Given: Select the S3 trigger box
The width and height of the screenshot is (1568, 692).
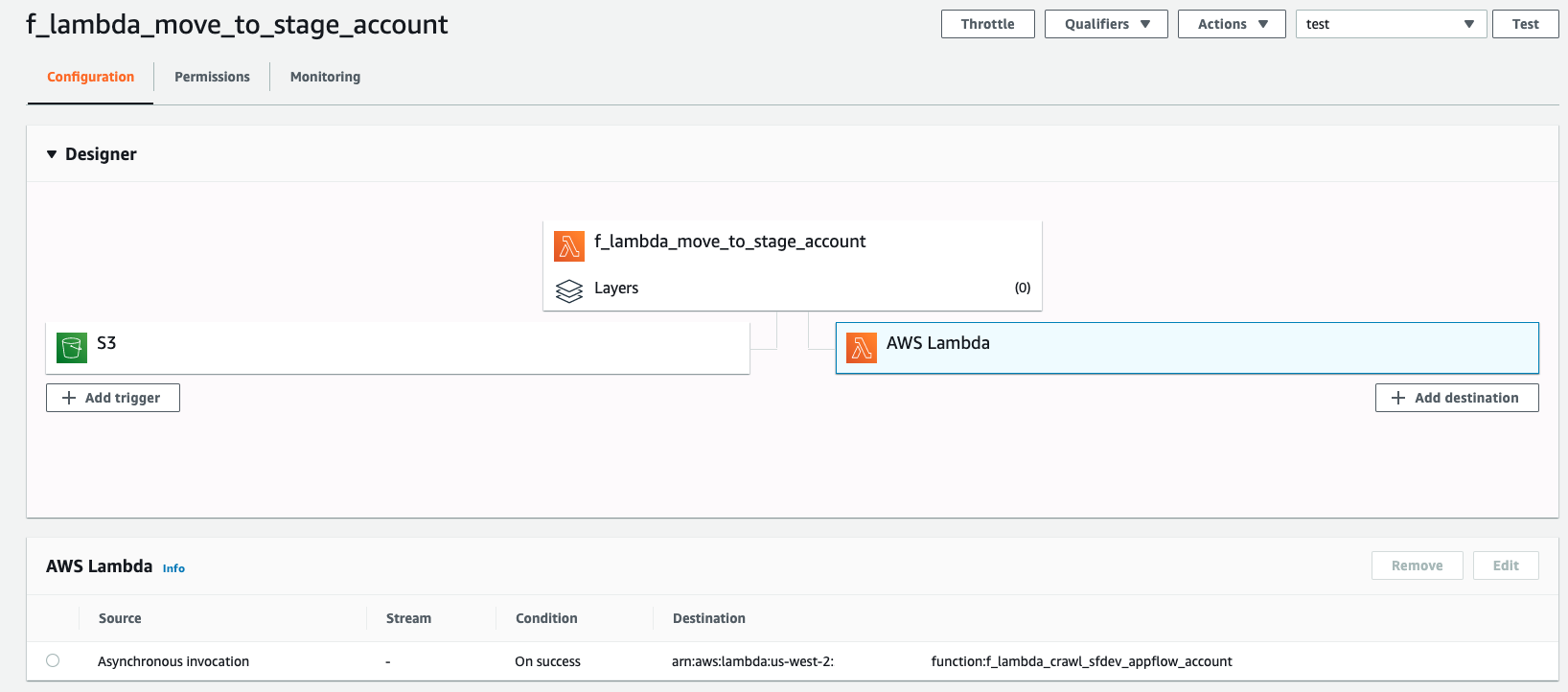Looking at the screenshot, I should coord(398,348).
